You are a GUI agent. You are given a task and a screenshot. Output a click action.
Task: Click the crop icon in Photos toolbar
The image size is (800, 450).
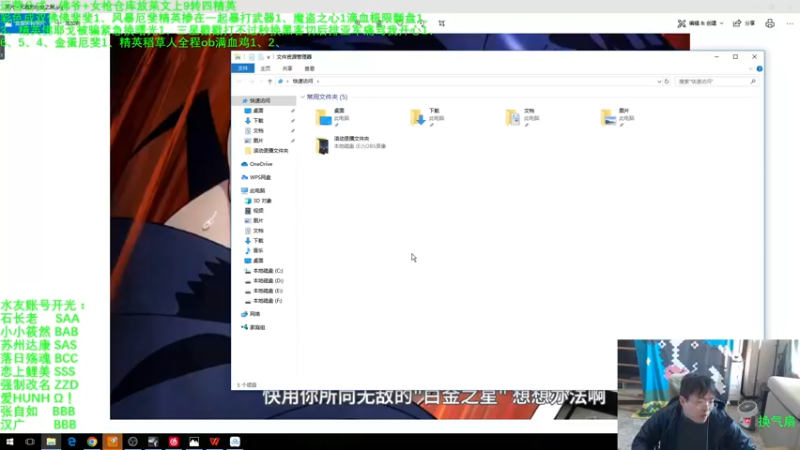(442, 23)
